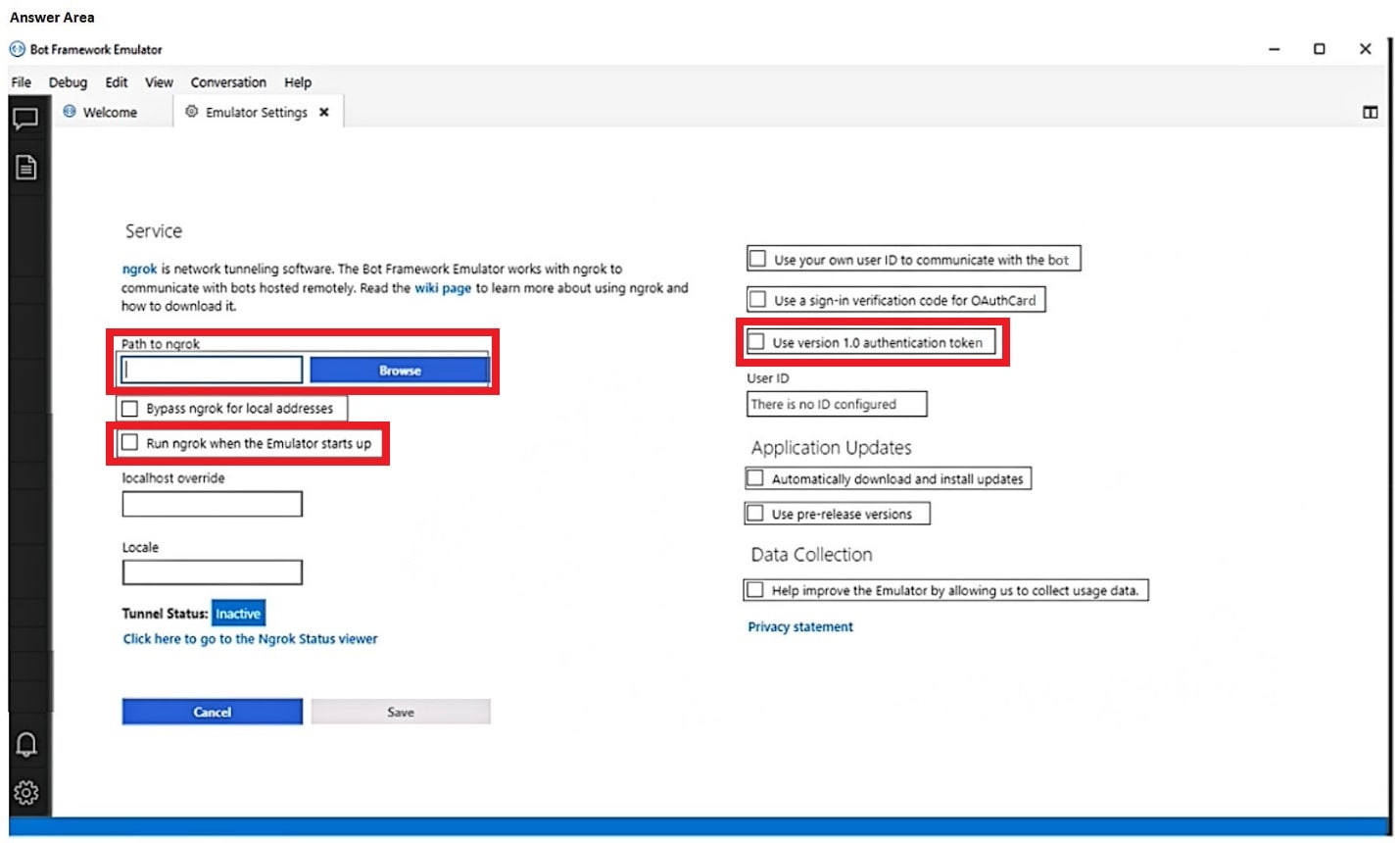Open Emulator settings via the gear icon
This screenshot has width=1400, height=843.
click(27, 792)
